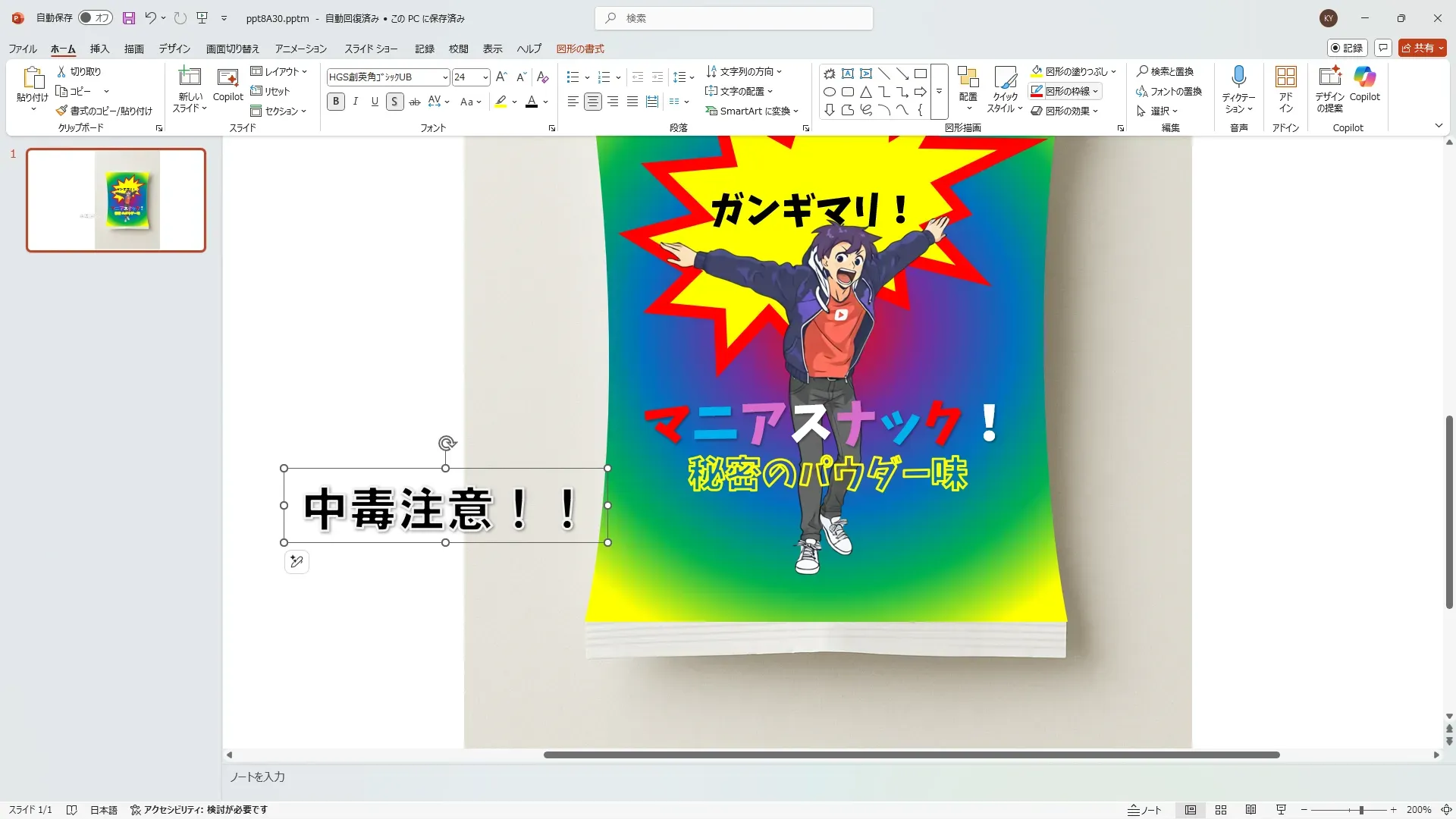Toggle the AutoSave switch
This screenshot has height=819, width=1456.
tap(96, 17)
